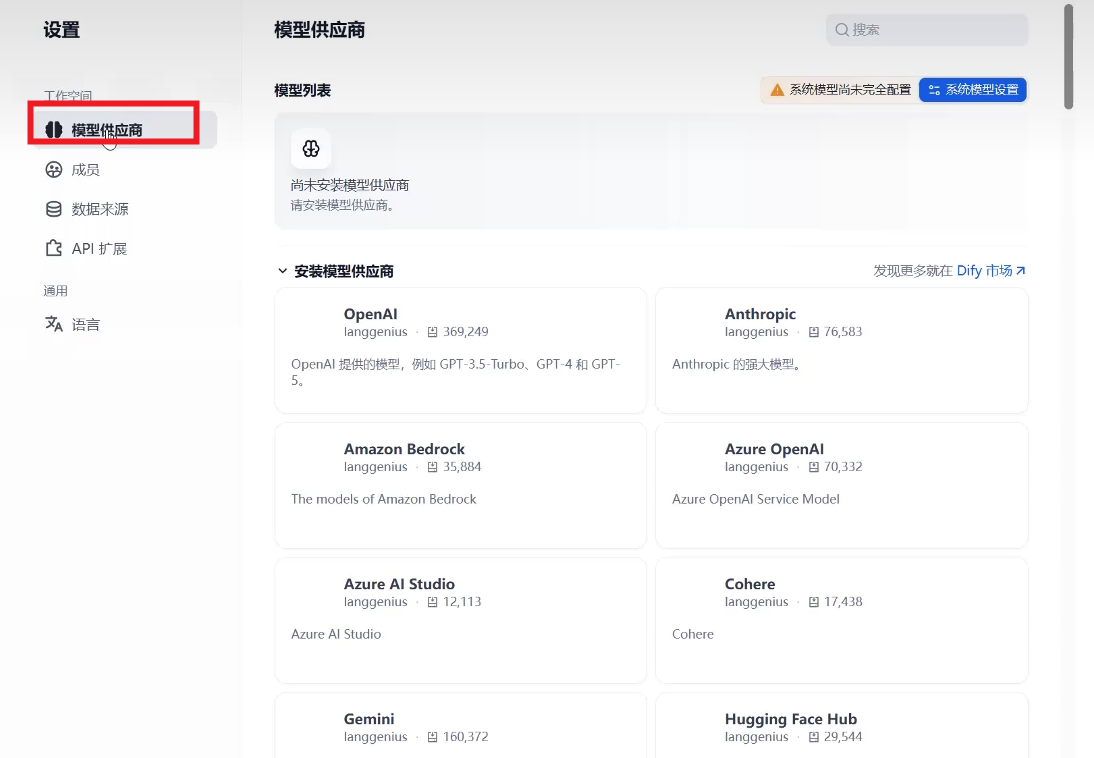Focus the 搜索 search field
This screenshot has width=1094, height=758.
click(x=927, y=29)
